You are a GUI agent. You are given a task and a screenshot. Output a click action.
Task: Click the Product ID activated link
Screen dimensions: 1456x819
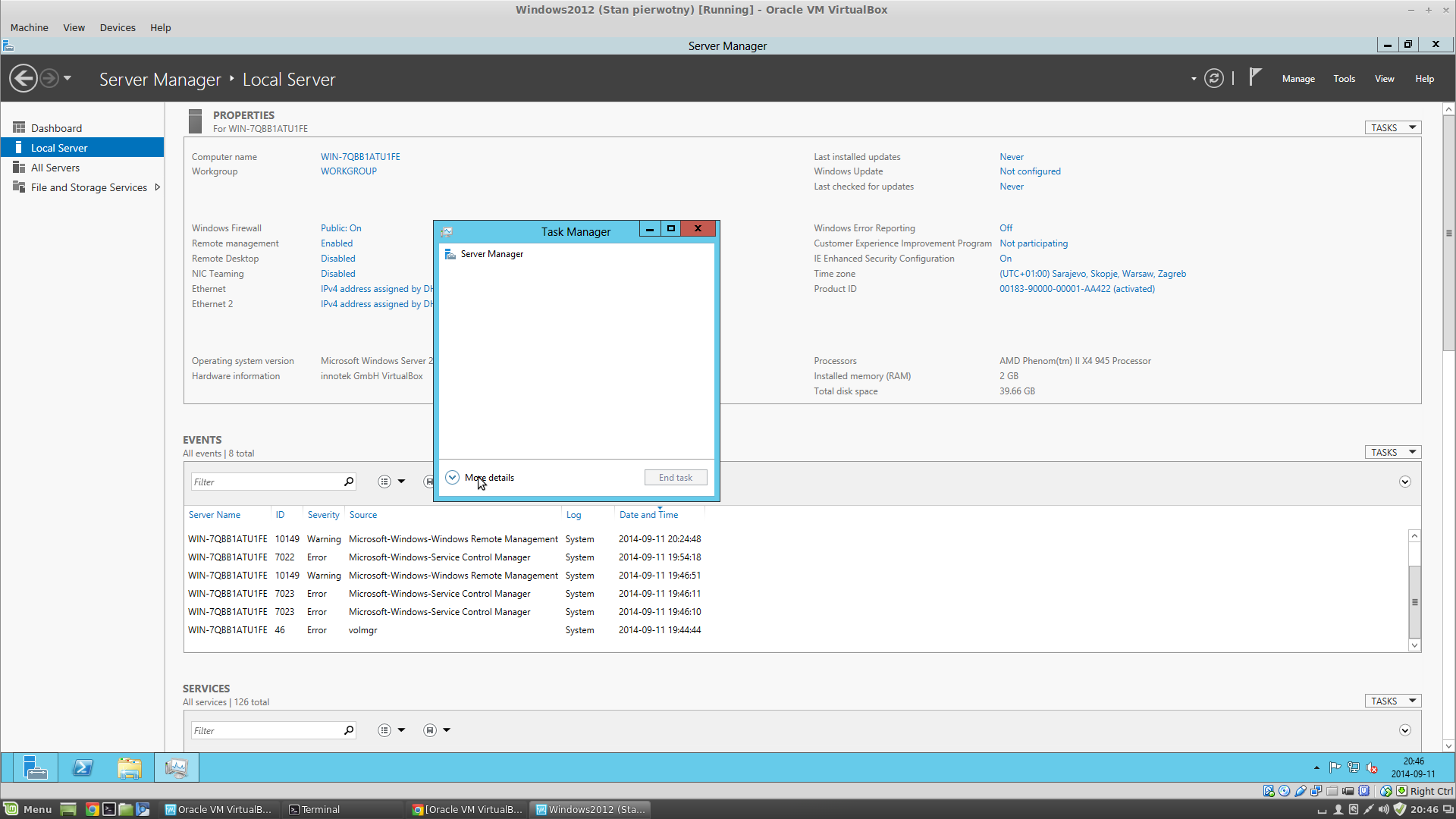[x=1077, y=289]
